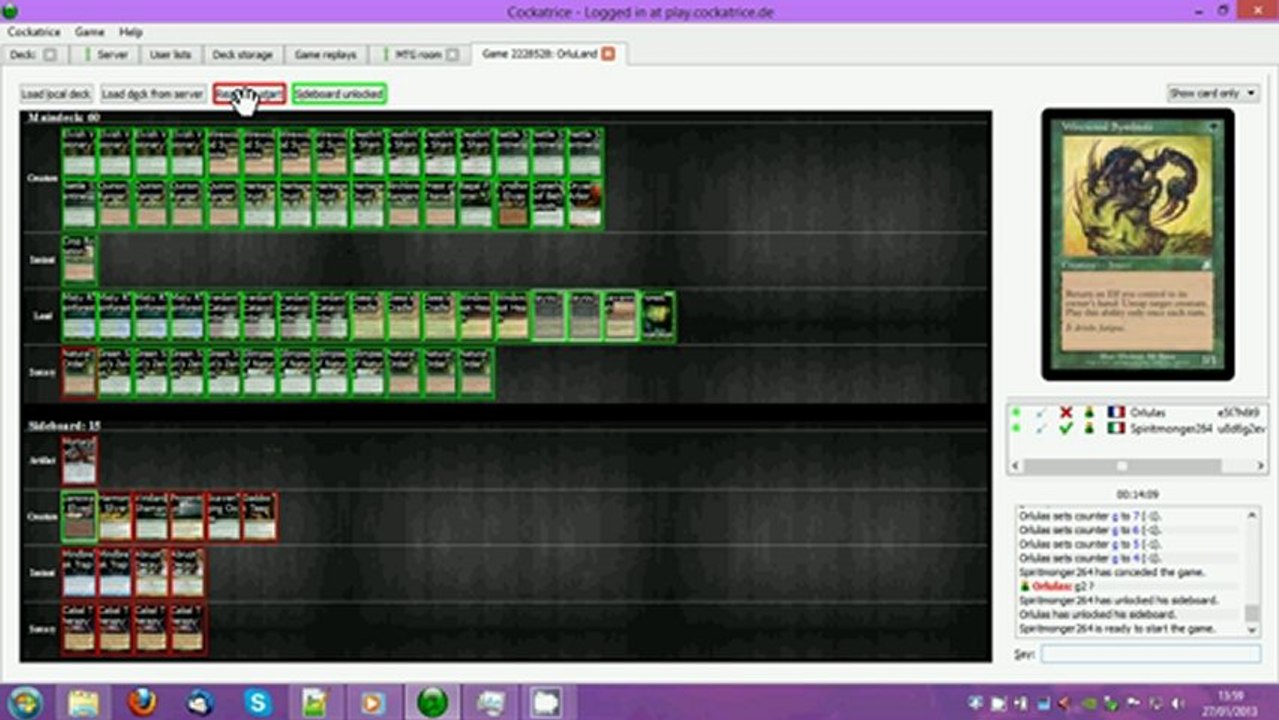
Task: Click the chat log scroll-down arrow
Action: 1253,630
